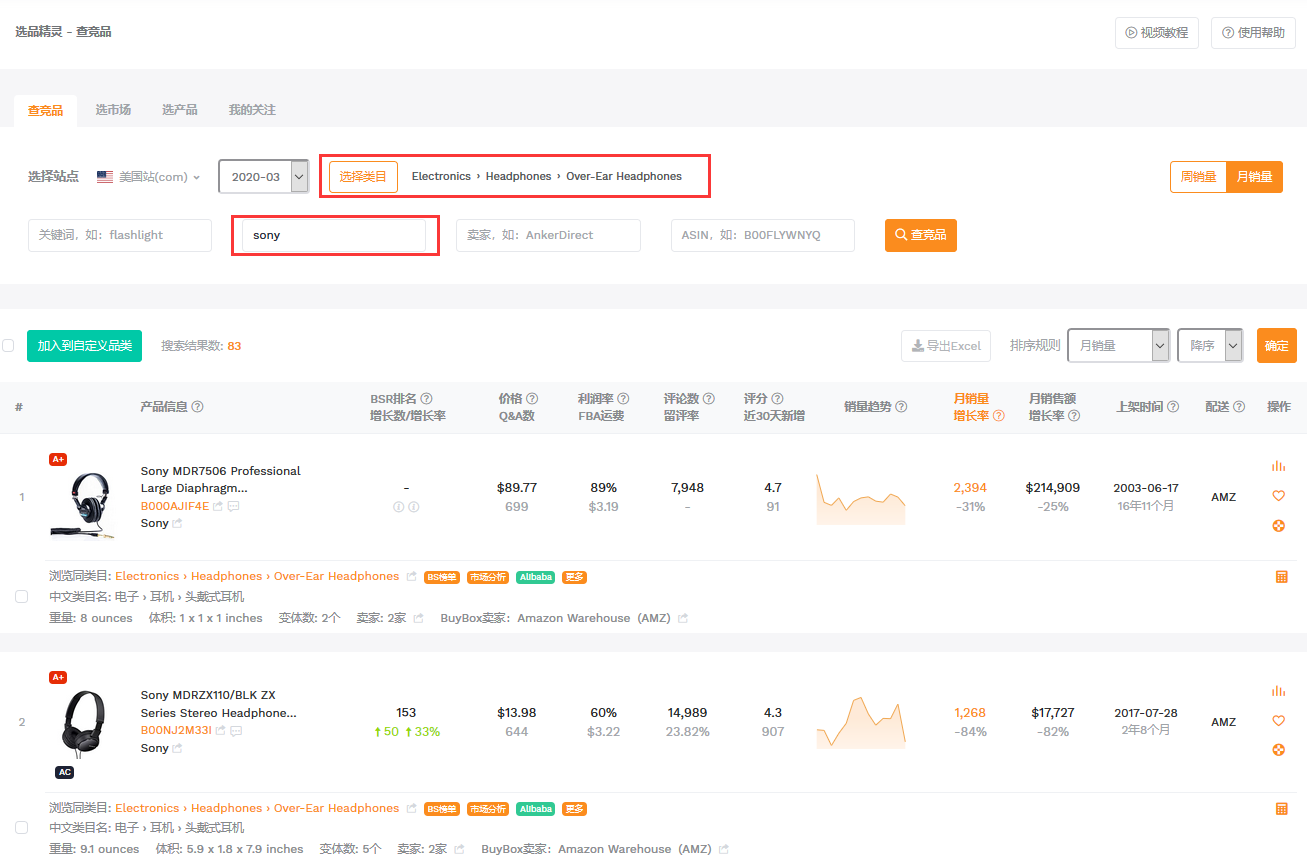Screen dimensions: 1307x864
Task: Open the bar chart icon for Sony MDRZX110/BLK
Action: (1278, 691)
